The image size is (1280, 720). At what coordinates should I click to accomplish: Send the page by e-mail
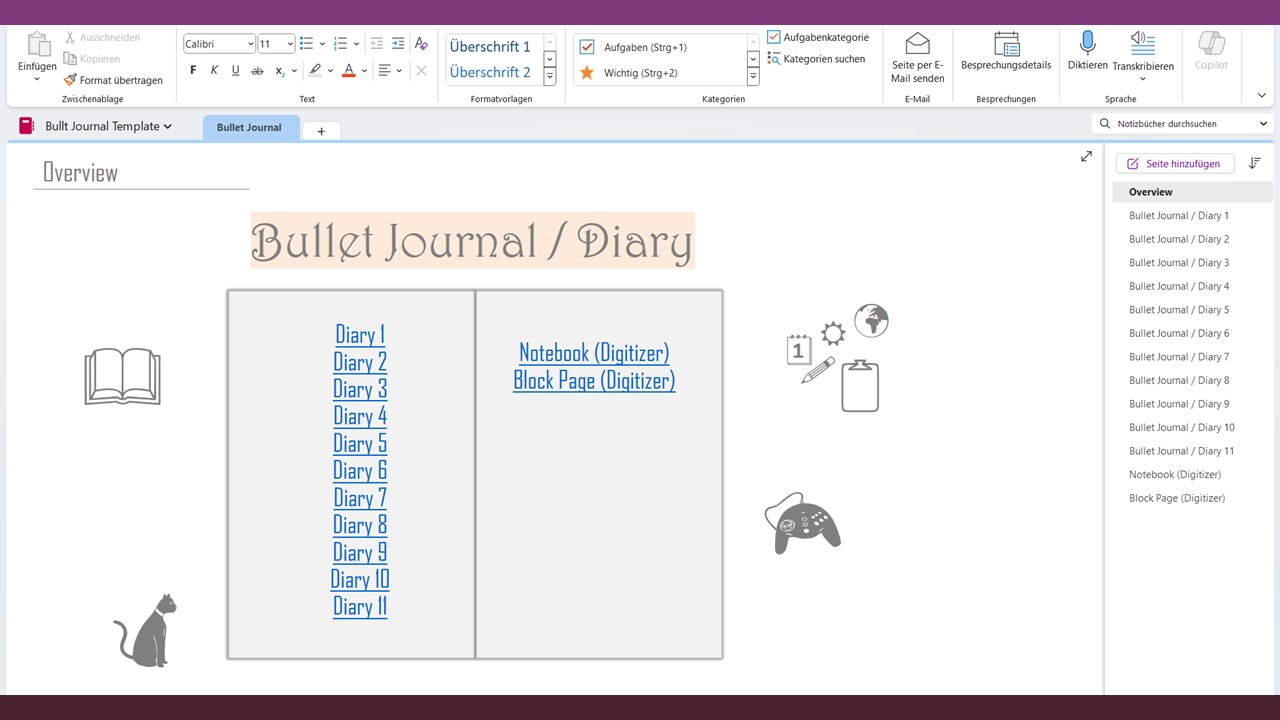pos(917,57)
